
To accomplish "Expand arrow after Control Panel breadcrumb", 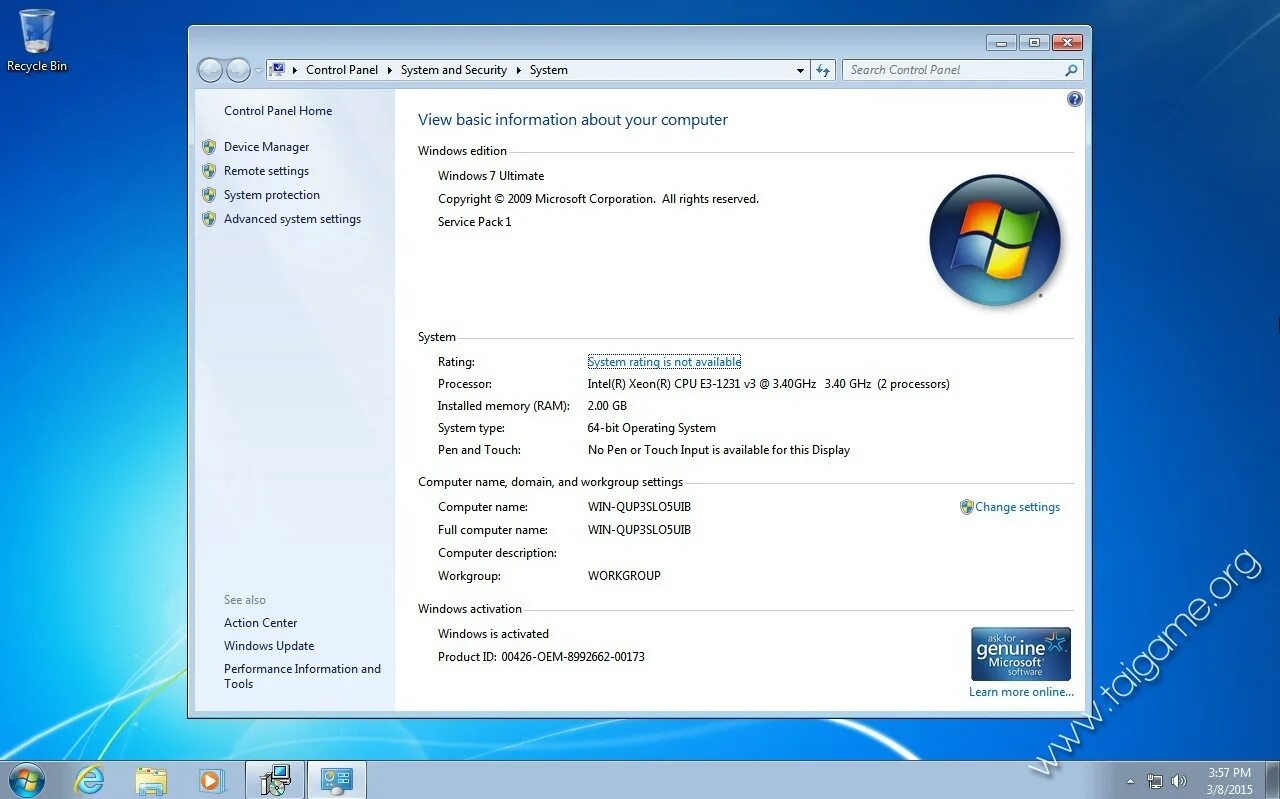I will click(x=390, y=70).
